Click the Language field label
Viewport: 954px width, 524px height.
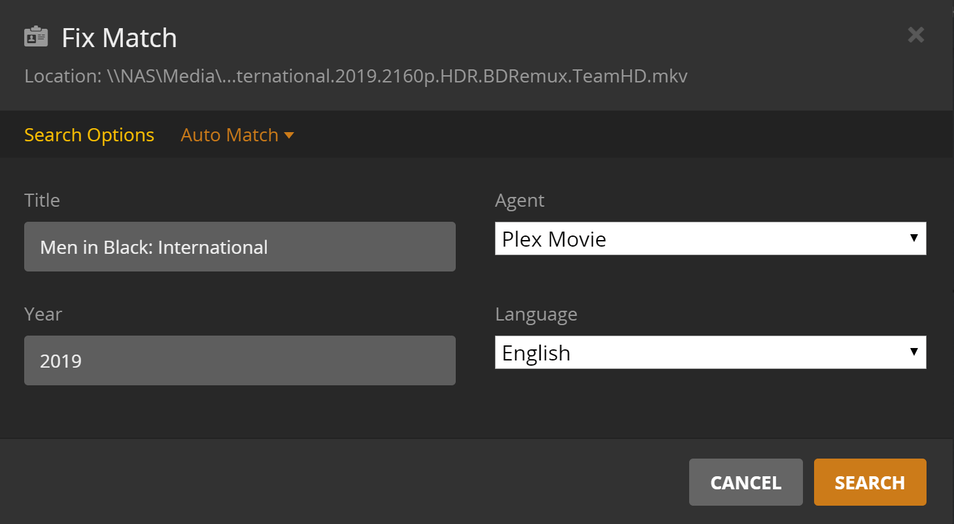(536, 314)
